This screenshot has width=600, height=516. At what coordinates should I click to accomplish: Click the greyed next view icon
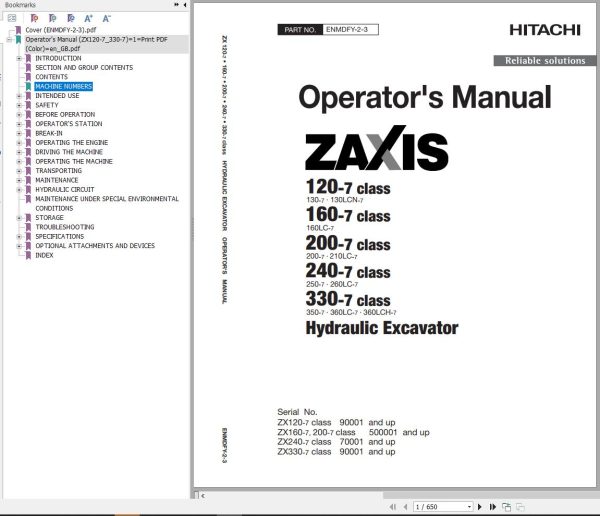(520, 507)
